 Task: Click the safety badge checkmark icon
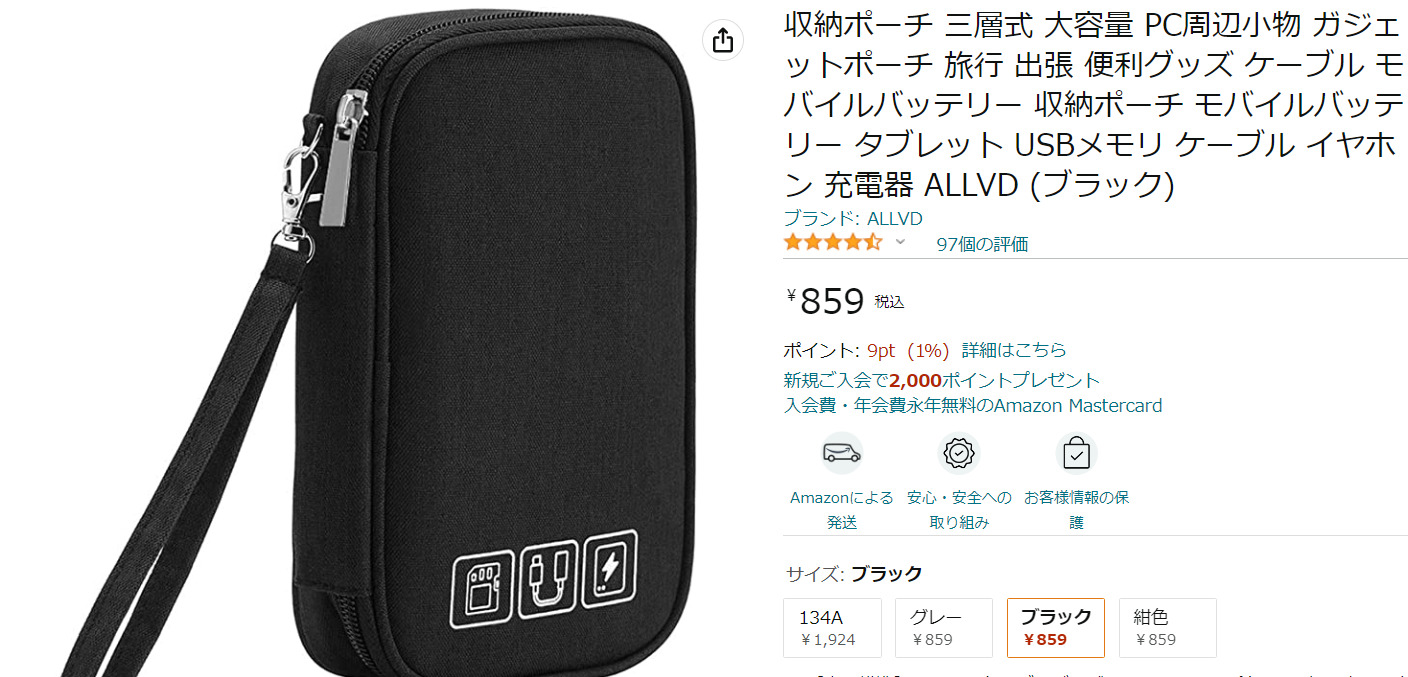(959, 453)
